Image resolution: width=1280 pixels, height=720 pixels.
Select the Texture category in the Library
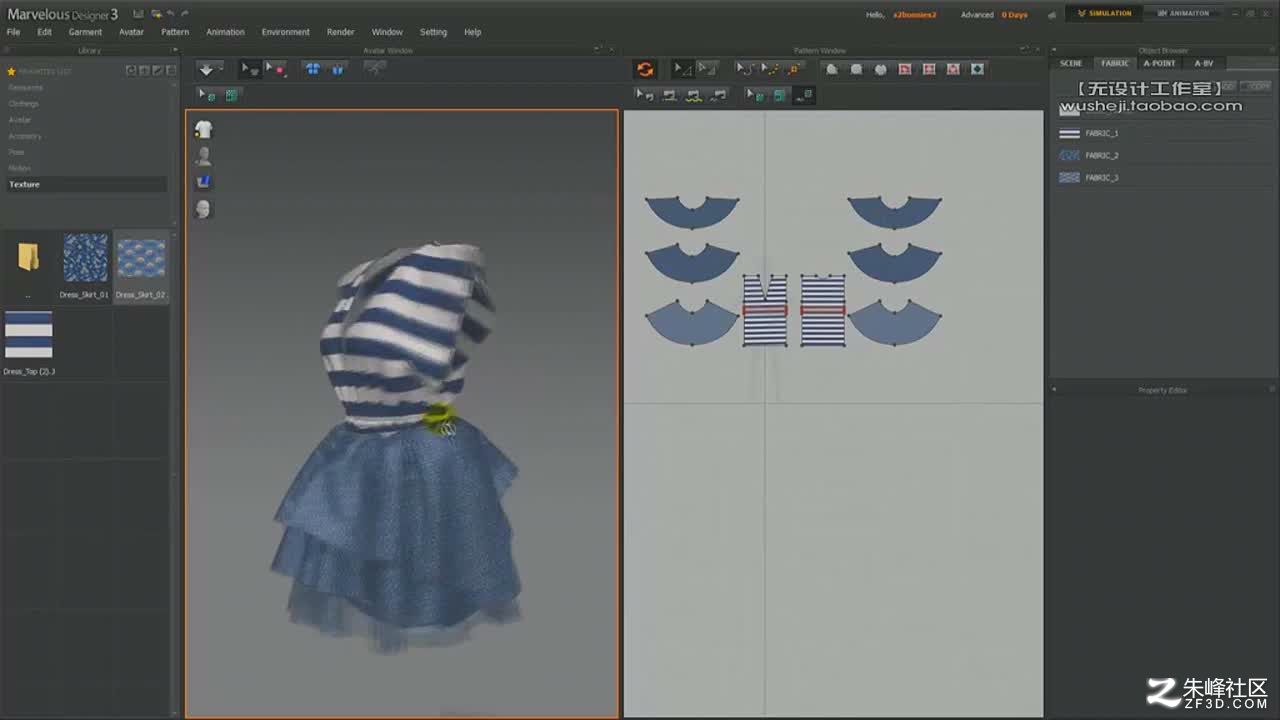[86, 184]
